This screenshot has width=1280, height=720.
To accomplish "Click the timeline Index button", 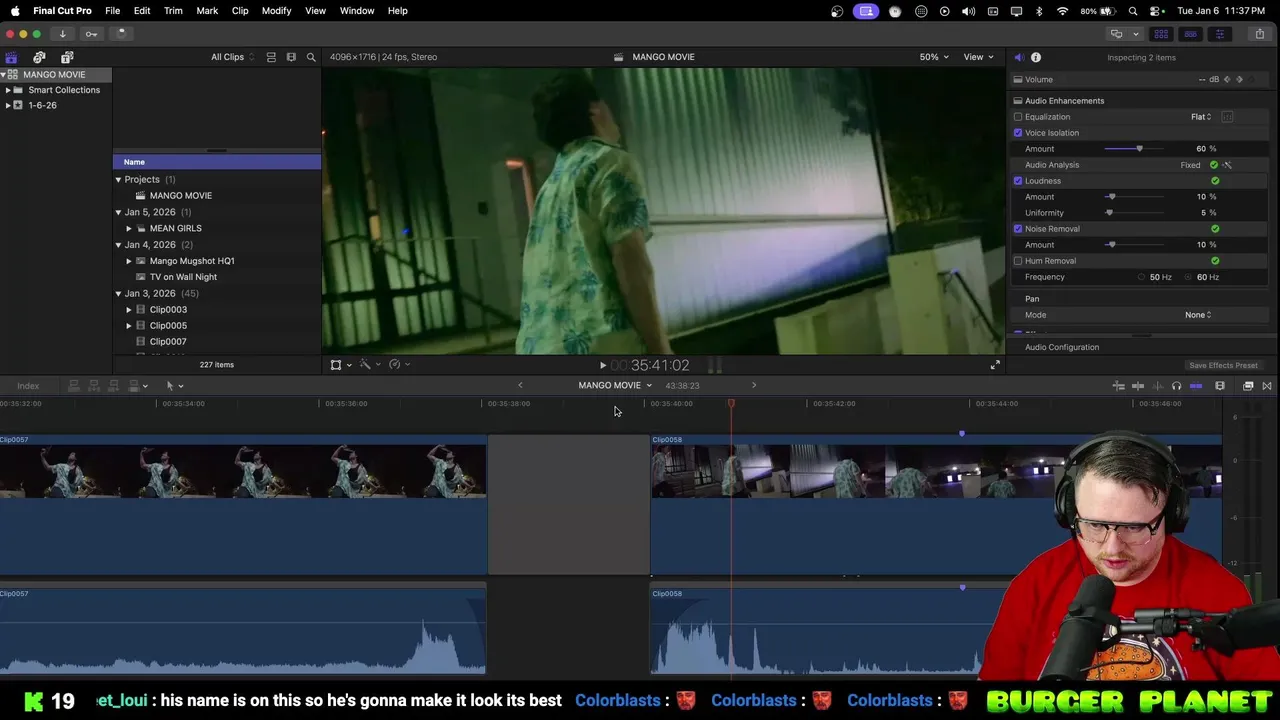I will pos(28,386).
